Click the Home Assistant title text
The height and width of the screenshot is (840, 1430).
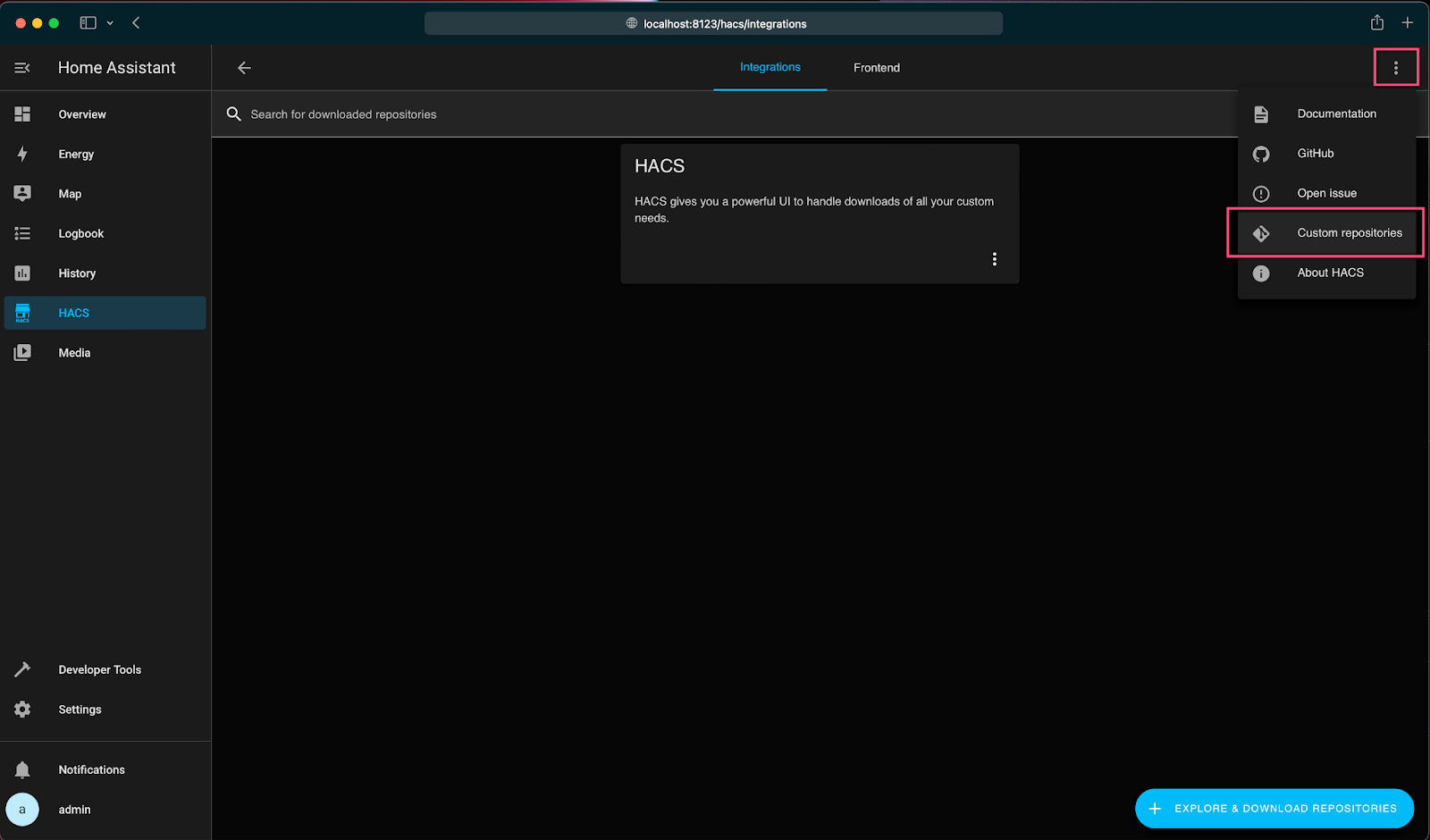click(x=117, y=68)
